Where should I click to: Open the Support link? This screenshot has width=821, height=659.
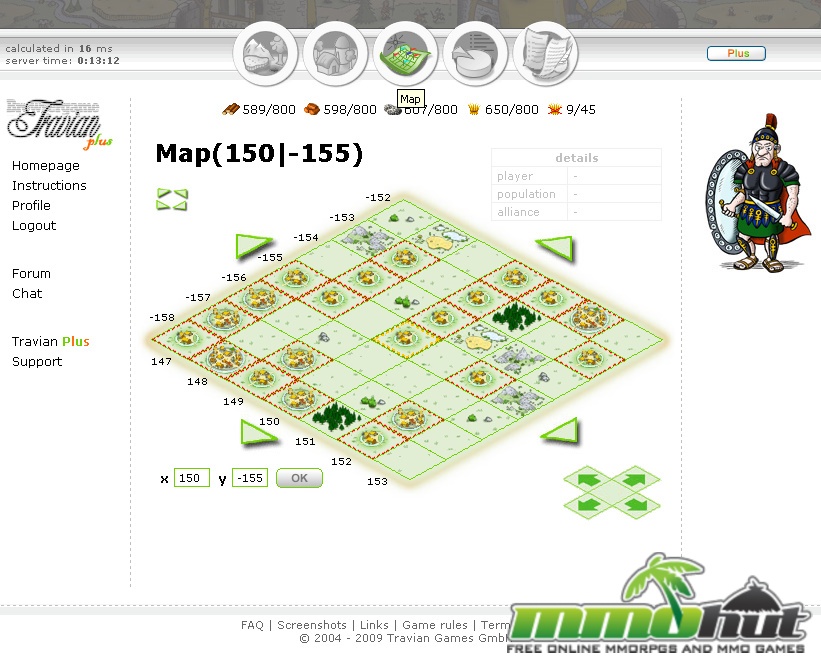[37, 361]
